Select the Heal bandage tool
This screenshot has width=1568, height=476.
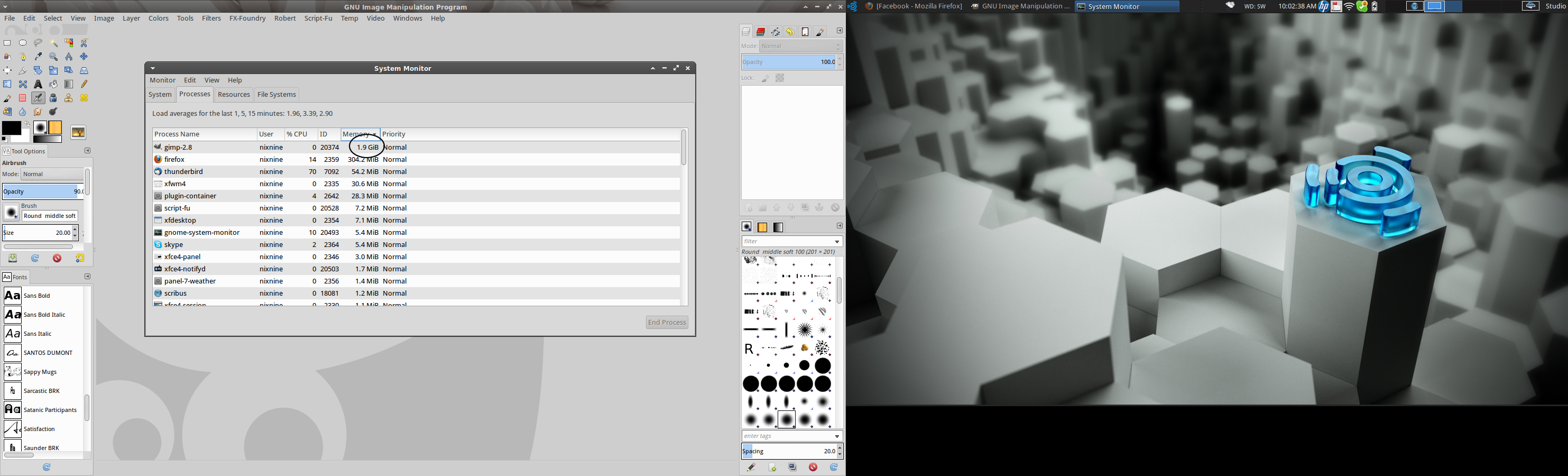(84, 98)
